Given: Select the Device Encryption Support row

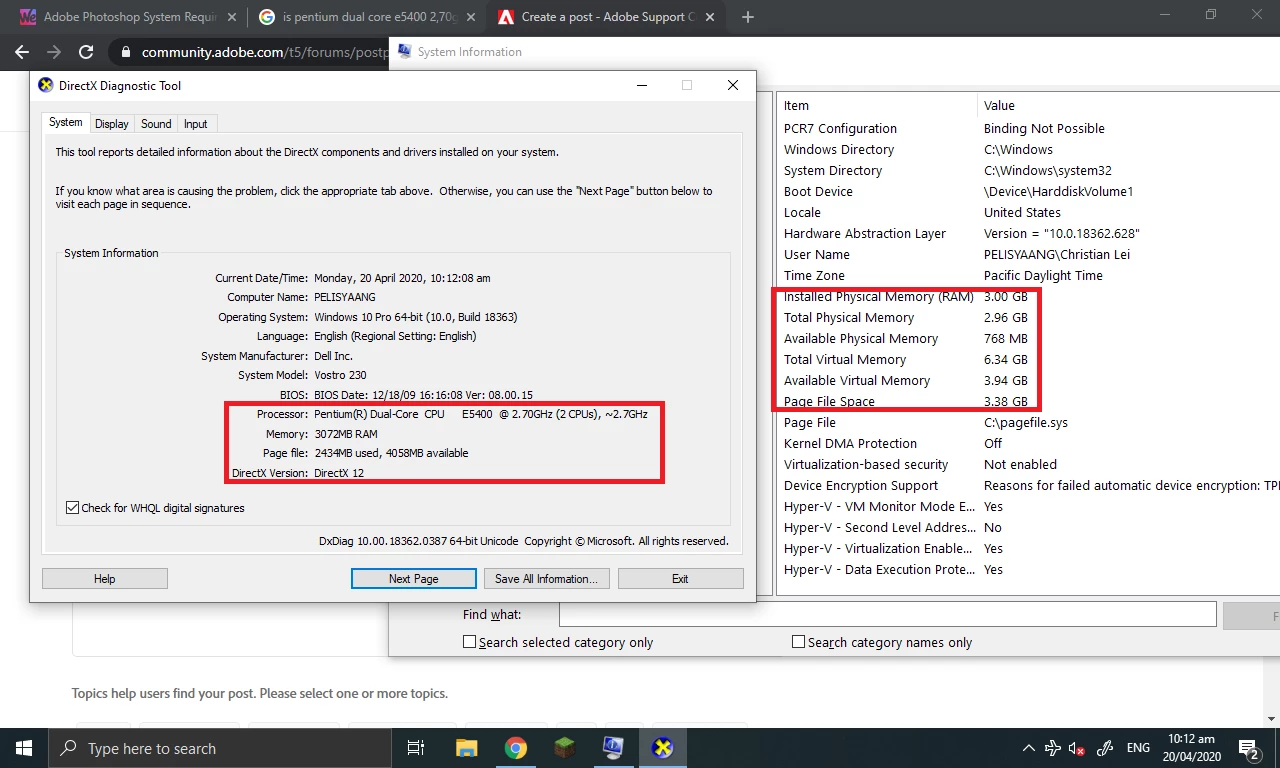Looking at the screenshot, I should pos(1029,485).
